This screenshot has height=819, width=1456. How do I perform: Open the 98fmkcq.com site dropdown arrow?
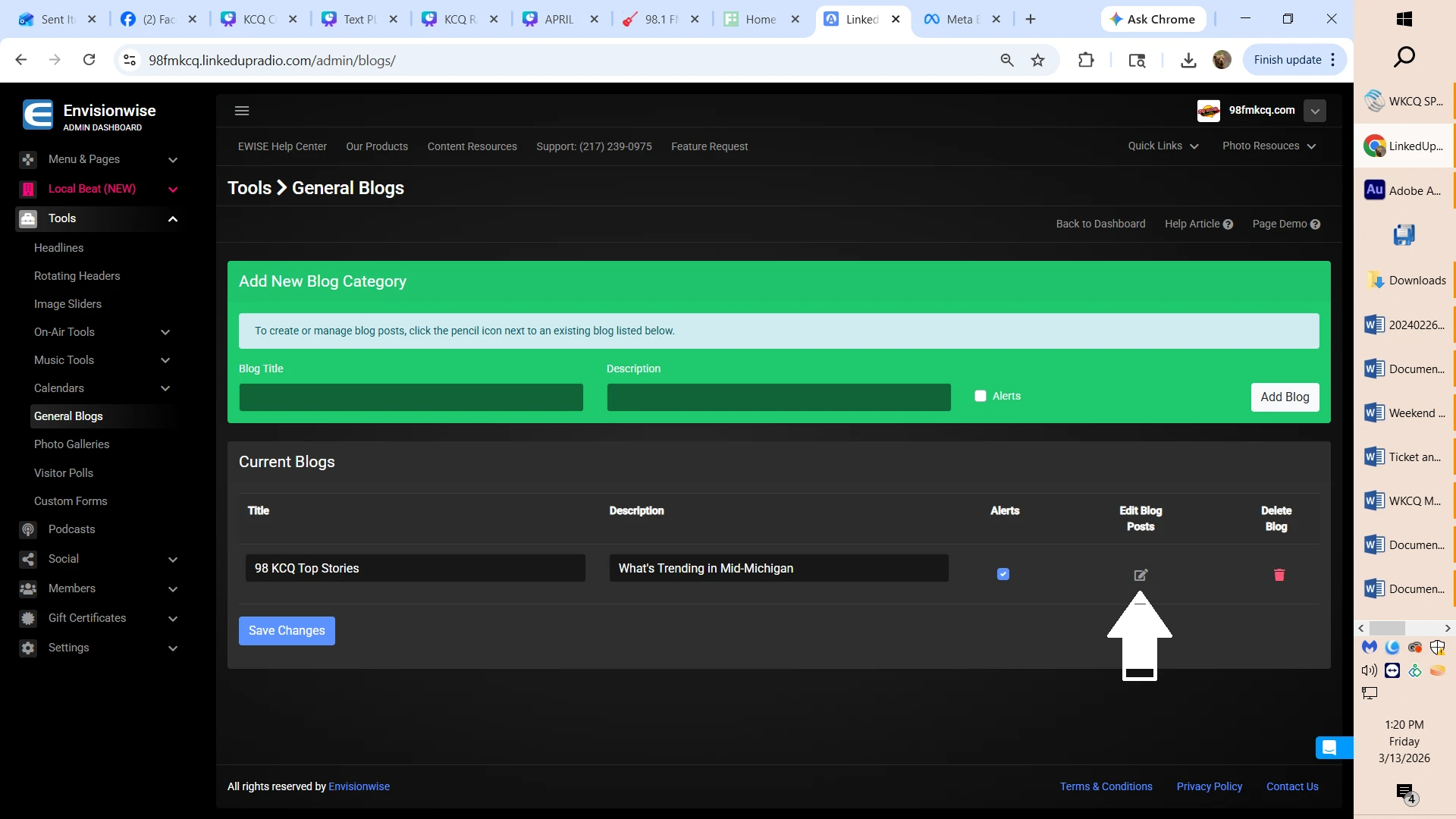click(x=1315, y=111)
